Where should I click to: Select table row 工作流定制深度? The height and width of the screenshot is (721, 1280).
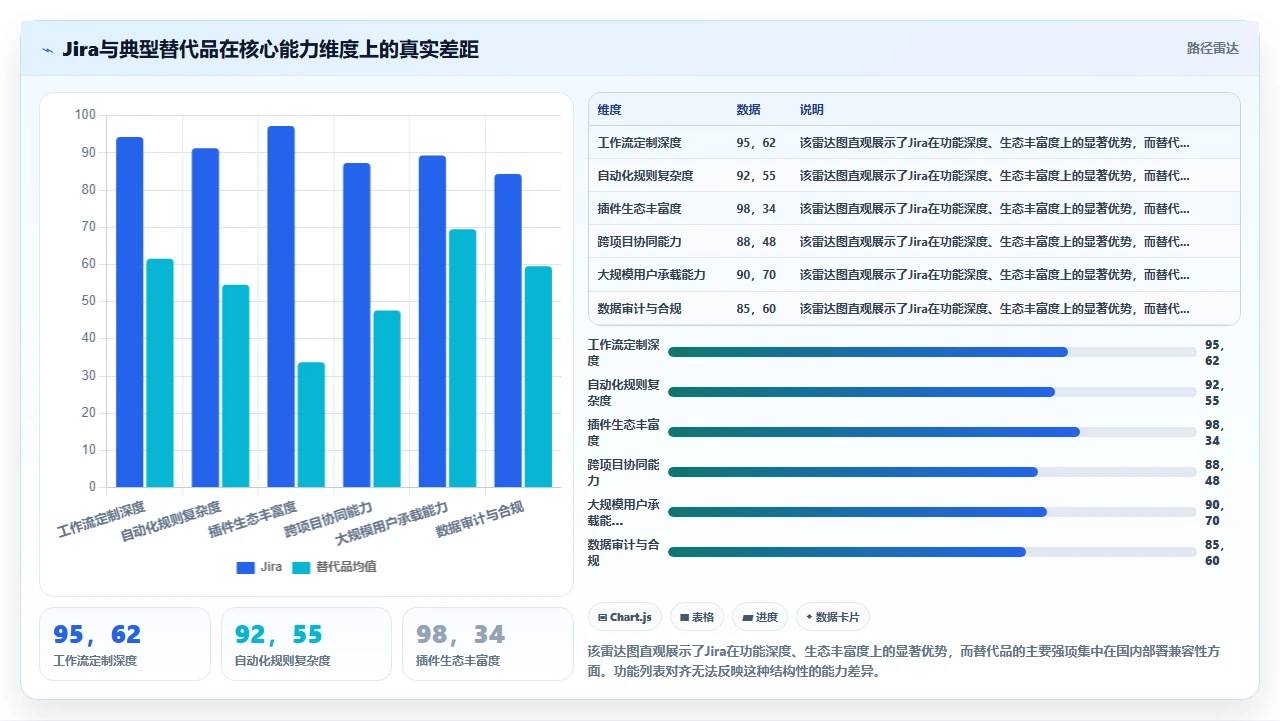914,143
